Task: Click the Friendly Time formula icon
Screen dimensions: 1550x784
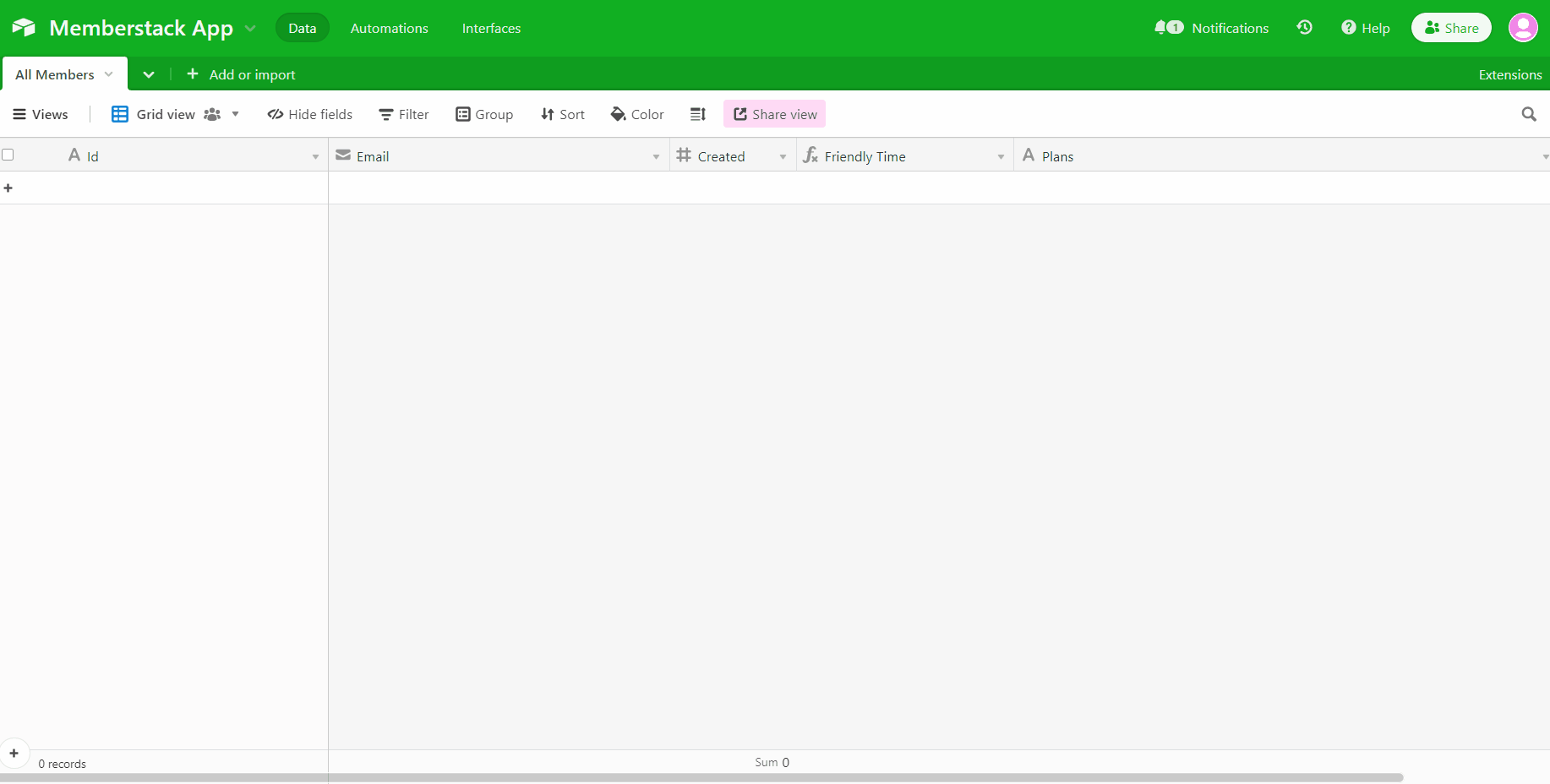Action: [x=810, y=155]
